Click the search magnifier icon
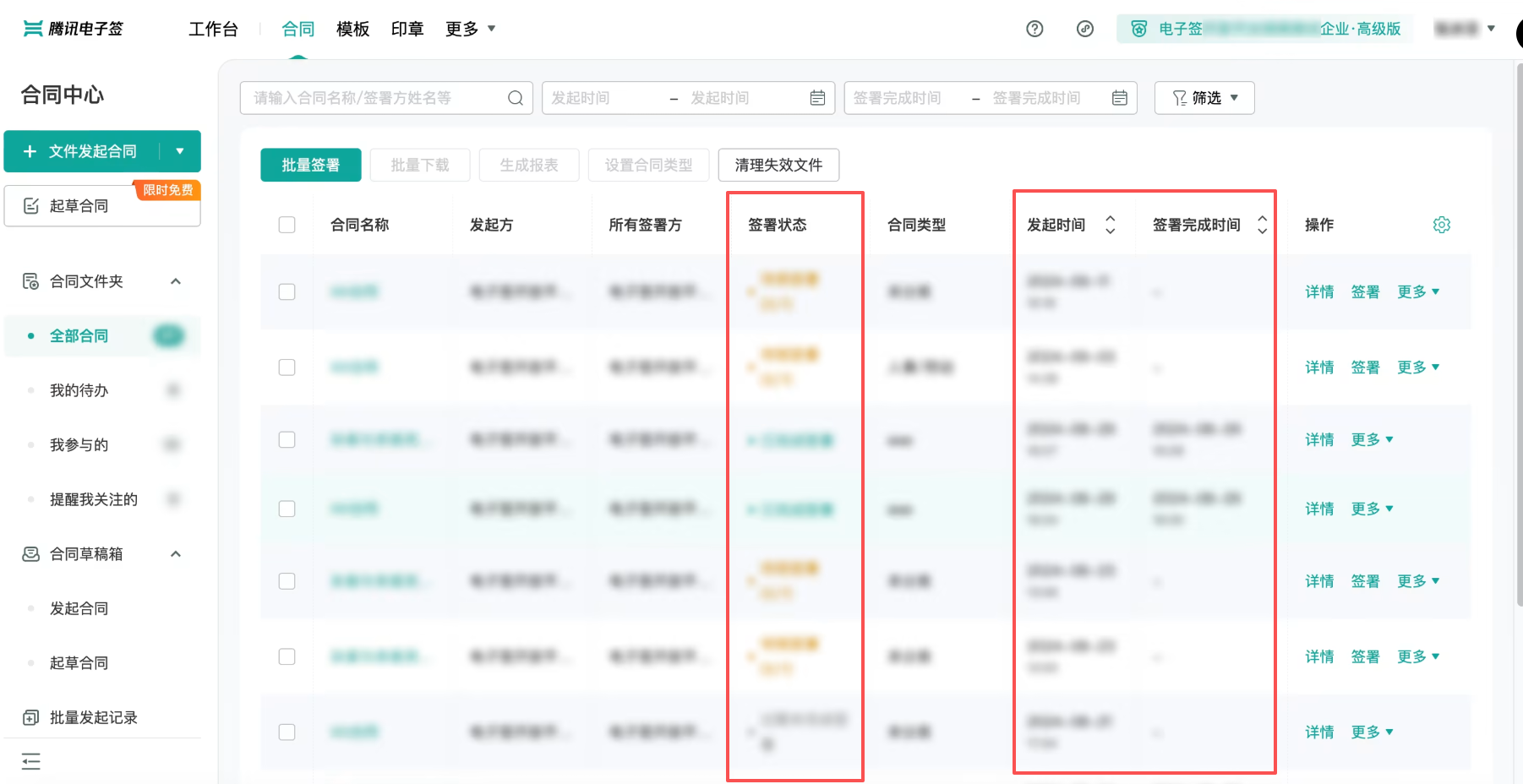Viewport: 1523px width, 784px height. [516, 98]
